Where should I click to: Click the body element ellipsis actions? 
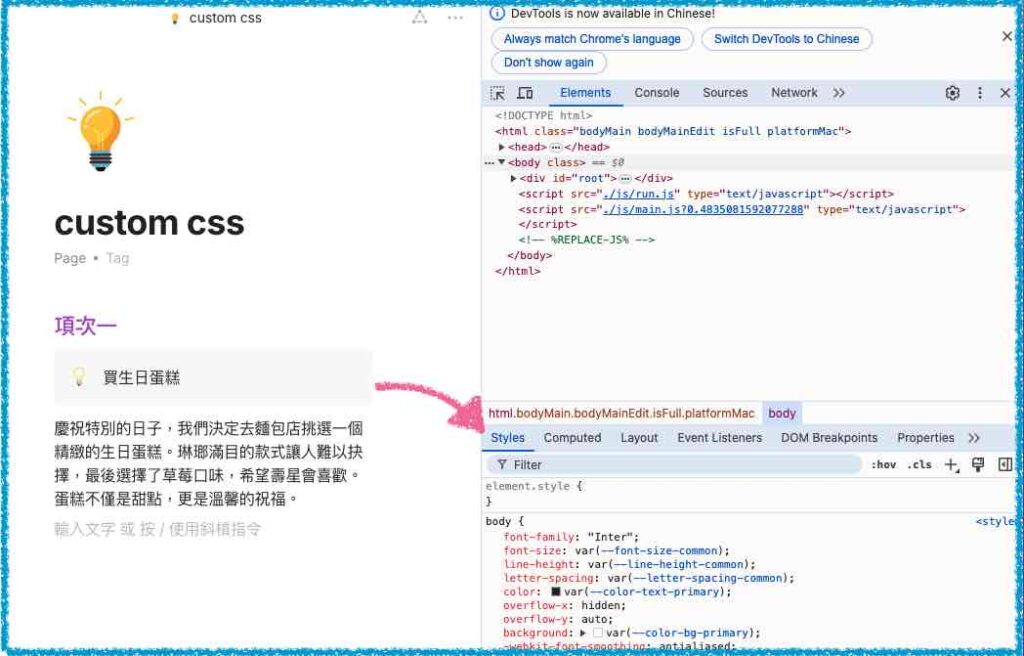(x=489, y=163)
